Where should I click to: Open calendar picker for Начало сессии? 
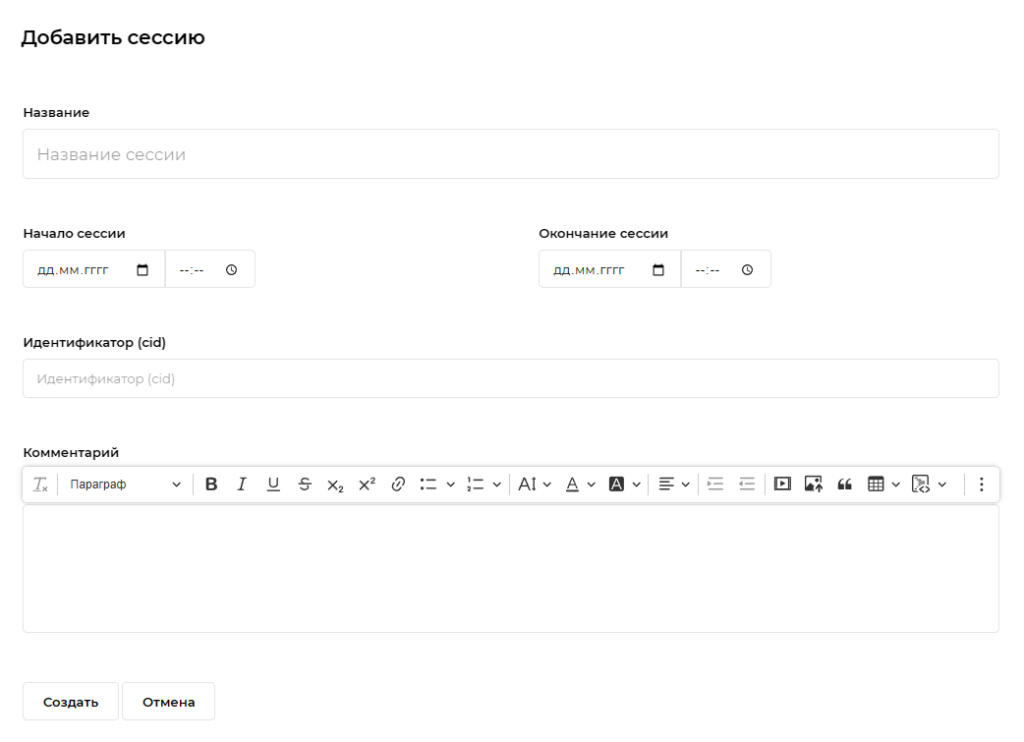pos(142,270)
